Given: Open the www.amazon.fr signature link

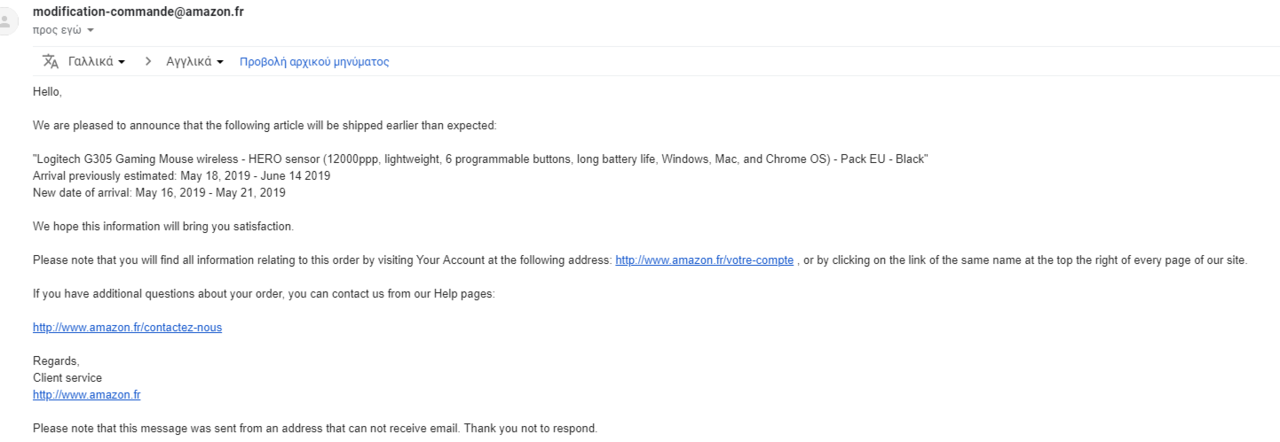Looking at the screenshot, I should (x=86, y=395).
